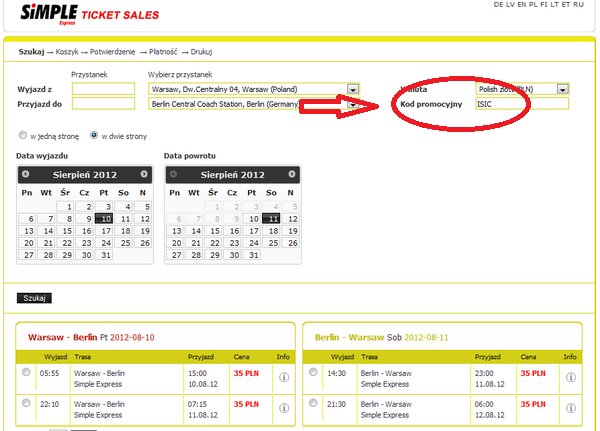Go to previous month in departure calendar
Viewport: 600px width, 431px height.
(26, 174)
